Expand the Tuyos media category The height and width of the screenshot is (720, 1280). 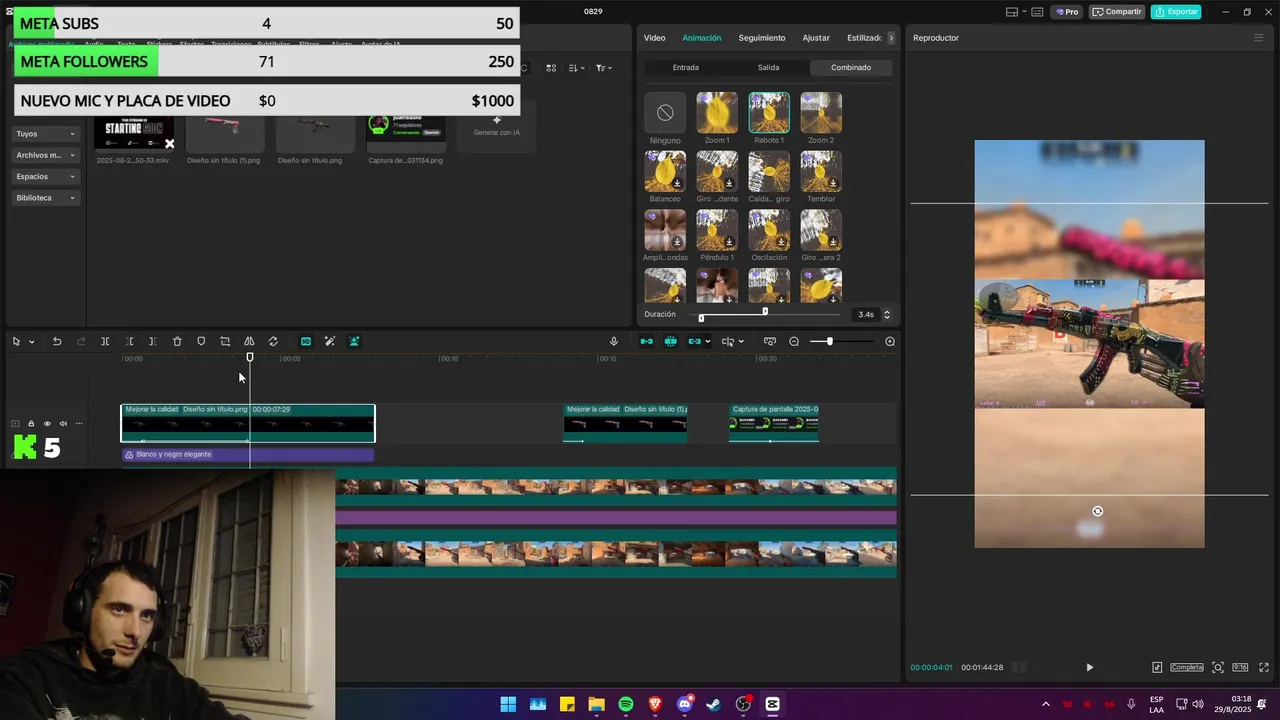(x=46, y=134)
